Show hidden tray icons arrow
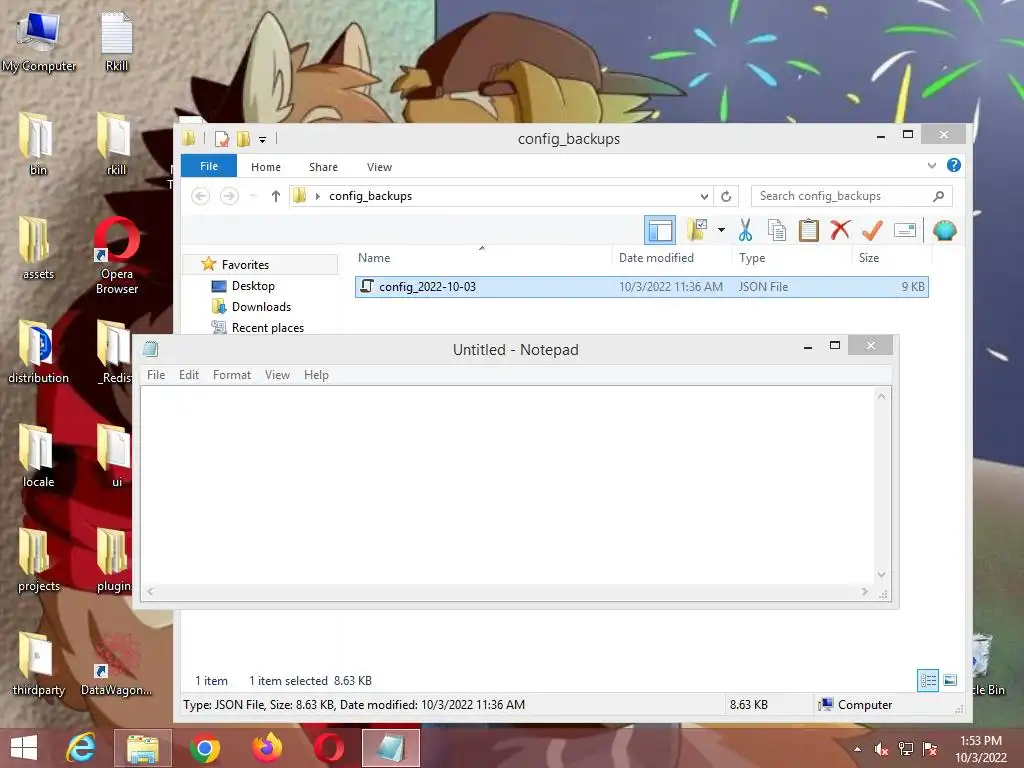Screen dimensions: 1024x768 tap(857, 749)
